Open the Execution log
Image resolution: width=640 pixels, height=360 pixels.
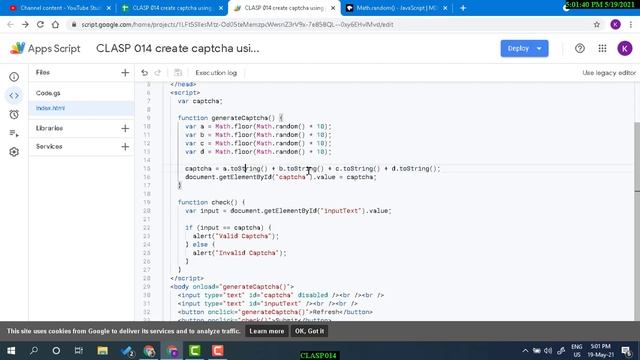tap(216, 73)
